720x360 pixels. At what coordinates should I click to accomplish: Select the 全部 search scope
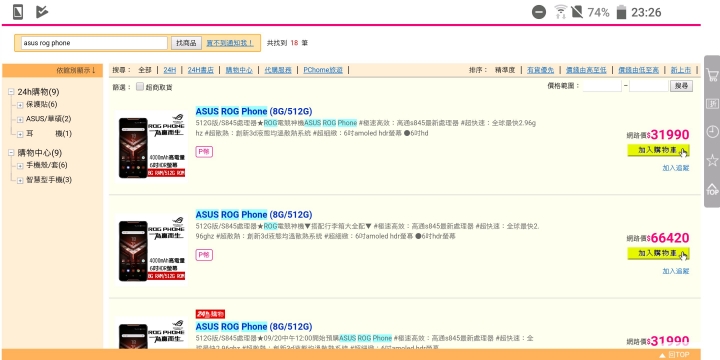click(145, 70)
